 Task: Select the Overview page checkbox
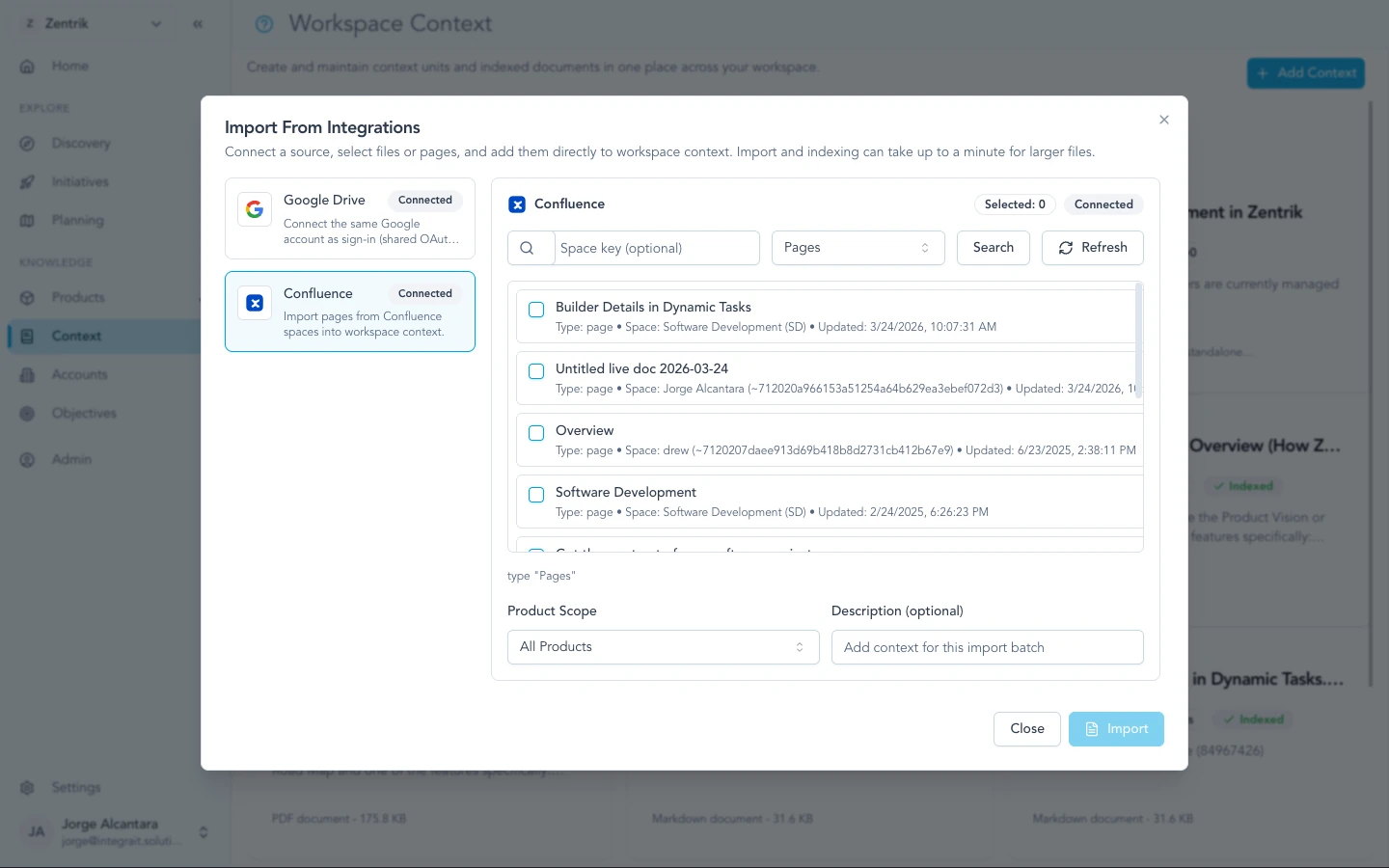tap(536, 433)
